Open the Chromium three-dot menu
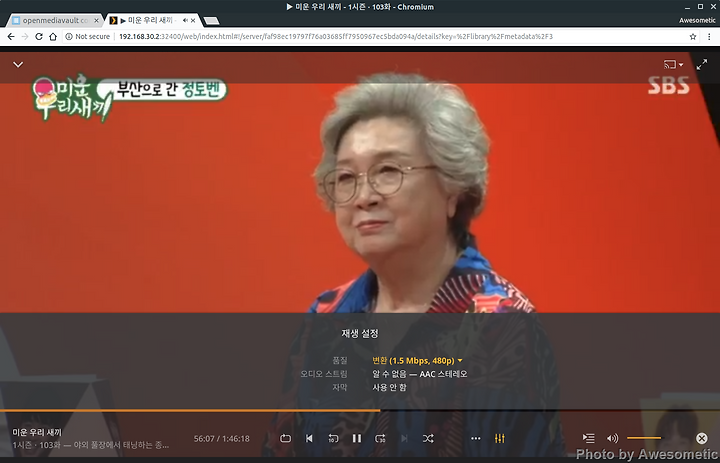Screen dimensions: 720x463 click(709, 36)
